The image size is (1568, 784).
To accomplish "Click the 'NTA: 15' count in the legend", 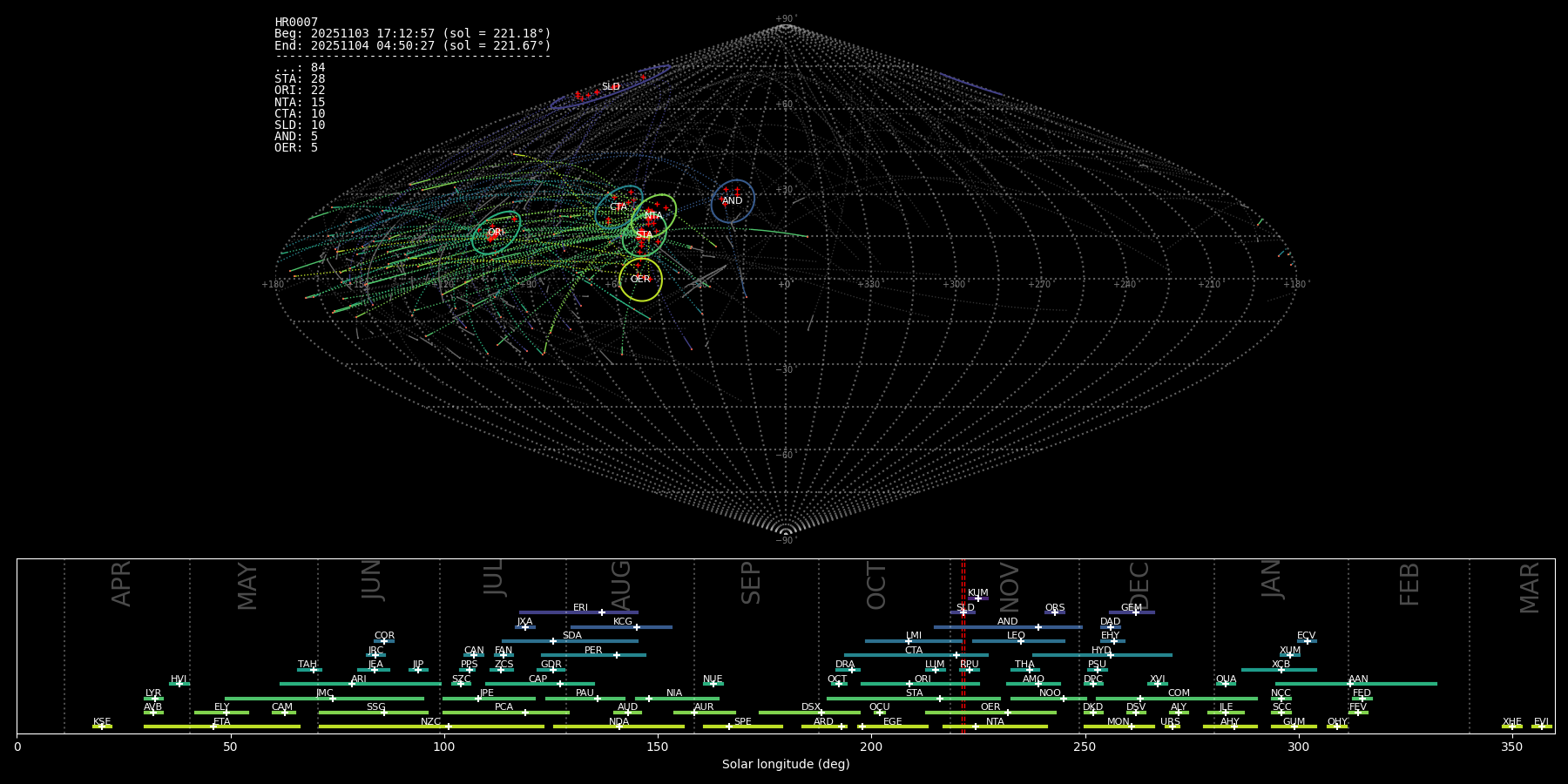I will [x=300, y=103].
